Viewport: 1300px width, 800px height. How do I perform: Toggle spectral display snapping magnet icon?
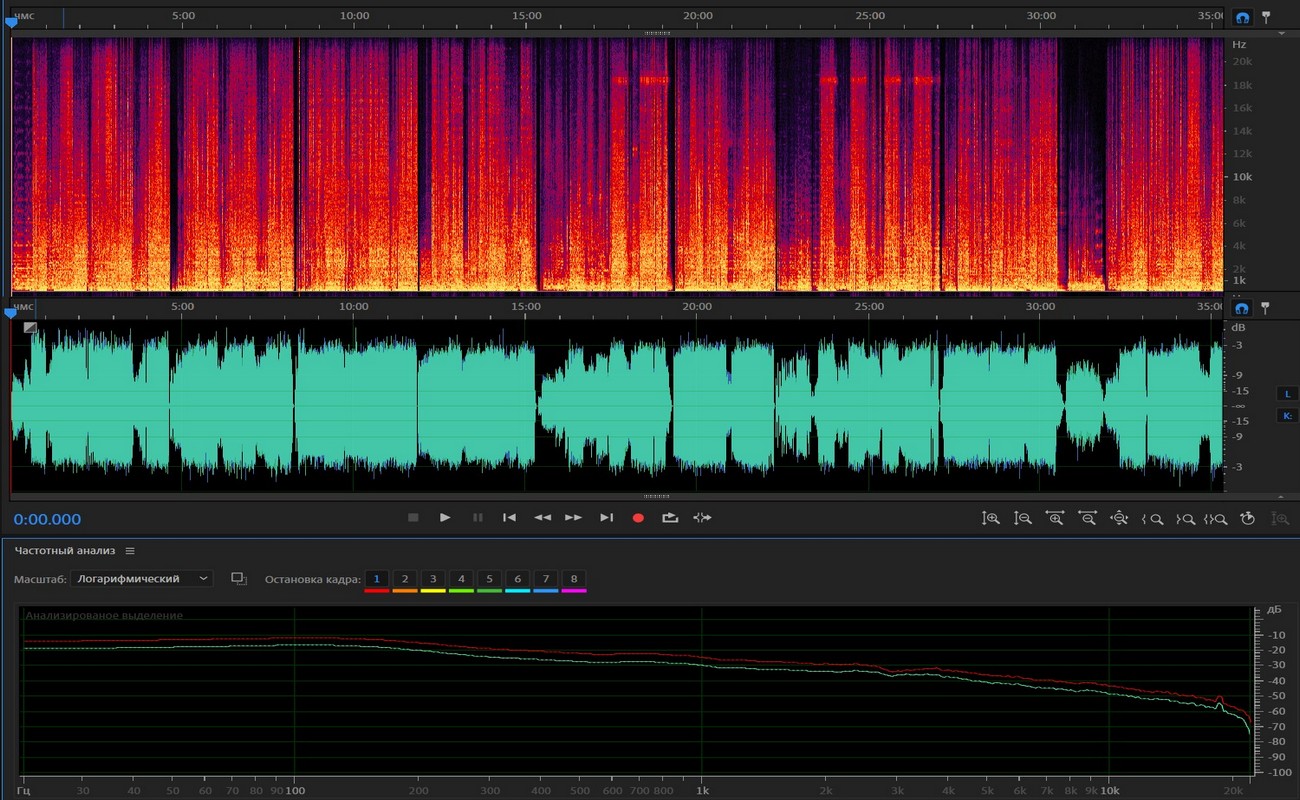point(1242,18)
